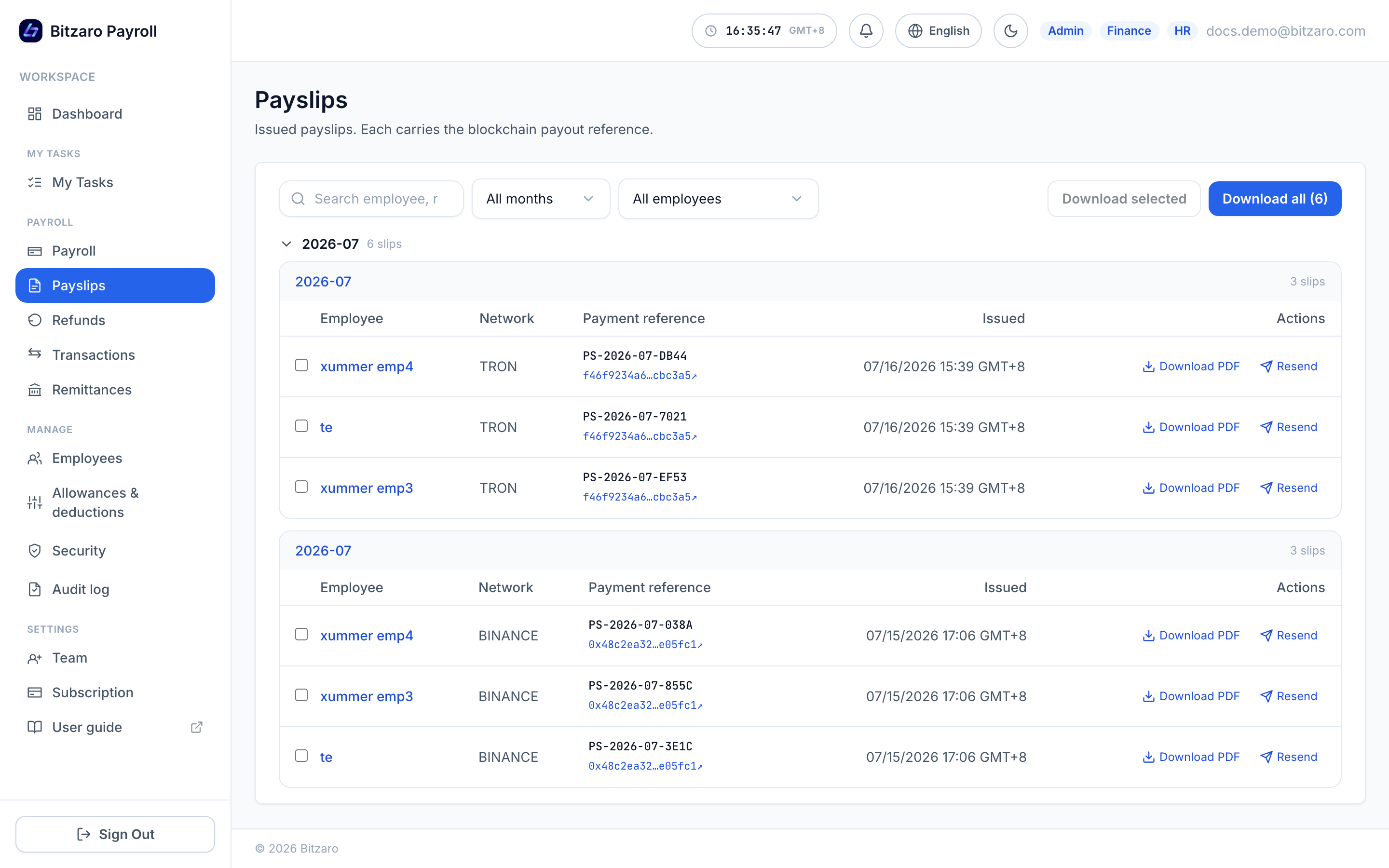Click download icon for PS-2026-07-3E1C

[1148, 757]
